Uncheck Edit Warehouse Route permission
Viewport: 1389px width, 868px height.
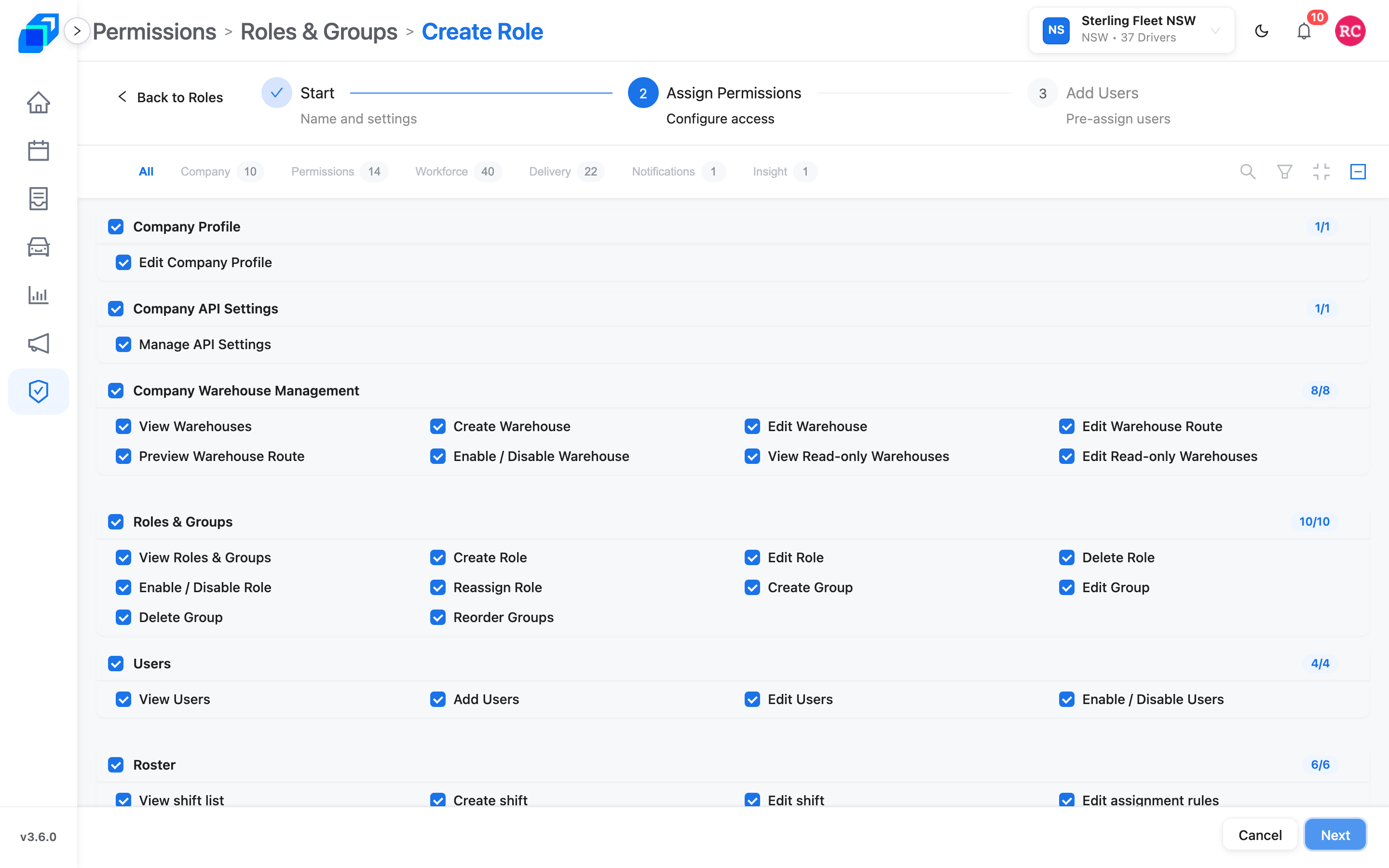(x=1067, y=427)
